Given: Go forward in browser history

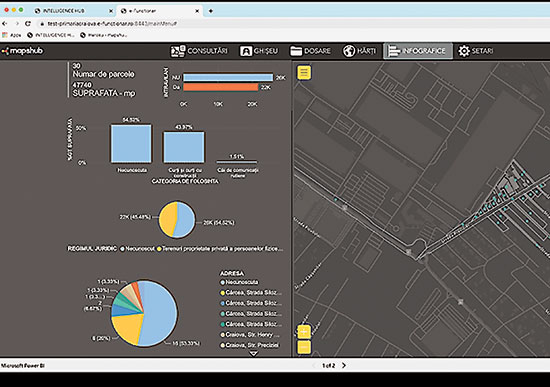Looking at the screenshot, I should coord(17,24).
